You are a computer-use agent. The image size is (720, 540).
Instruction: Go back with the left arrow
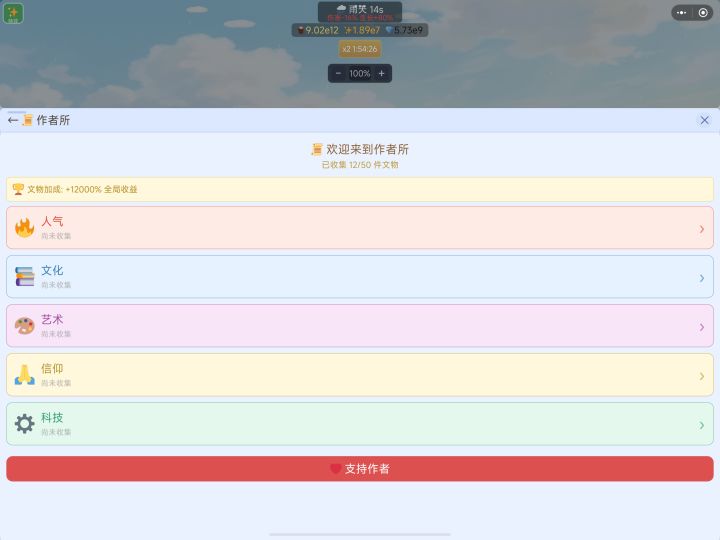coord(13,120)
